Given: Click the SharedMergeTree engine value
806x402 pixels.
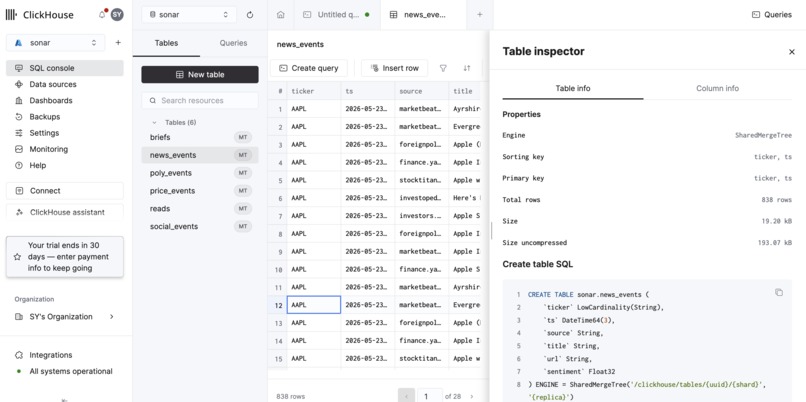Looking at the screenshot, I should click(x=763, y=135).
